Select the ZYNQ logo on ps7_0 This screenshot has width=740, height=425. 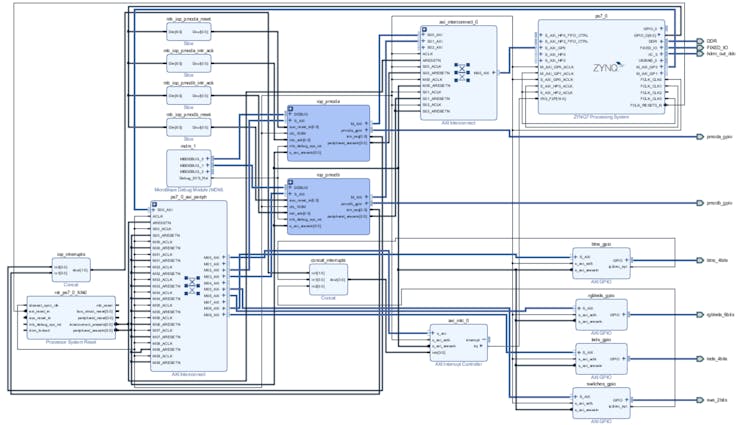coord(608,67)
